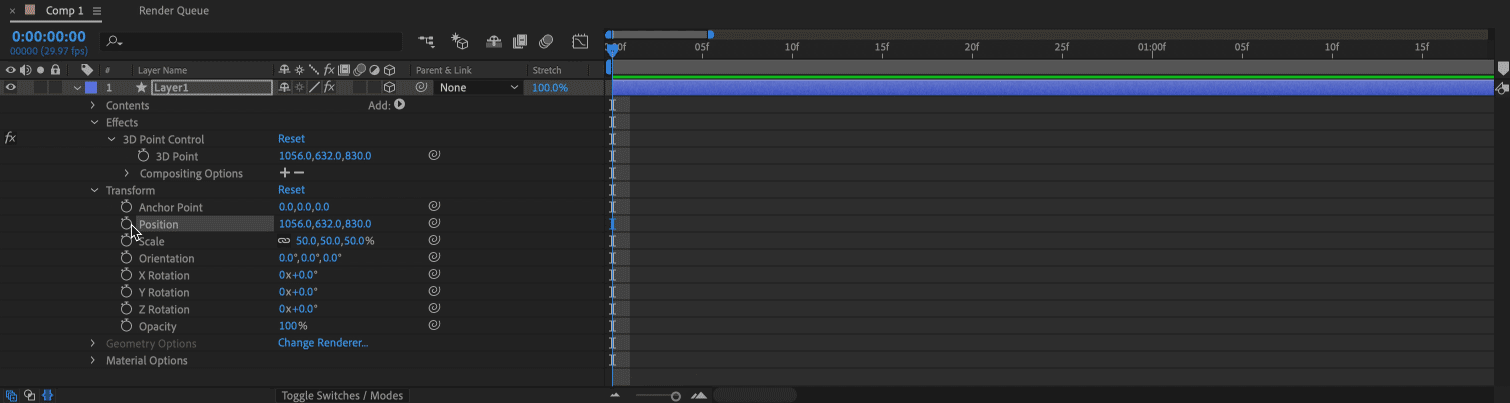The height and width of the screenshot is (403, 1510).
Task: Switch to the Render Queue tab
Action: [x=174, y=10]
